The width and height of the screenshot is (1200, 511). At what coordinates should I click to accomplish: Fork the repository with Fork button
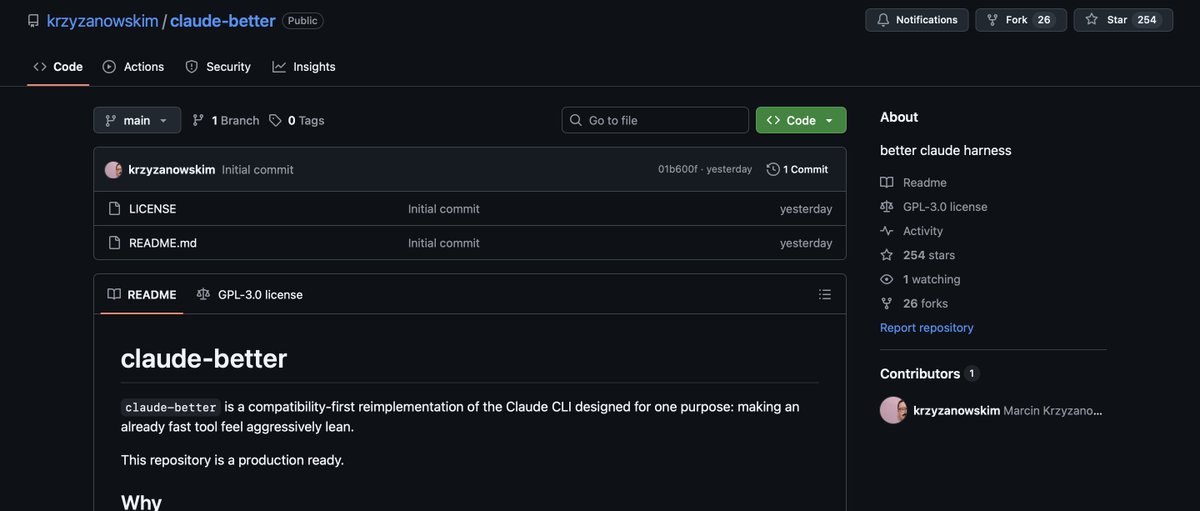(1020, 20)
